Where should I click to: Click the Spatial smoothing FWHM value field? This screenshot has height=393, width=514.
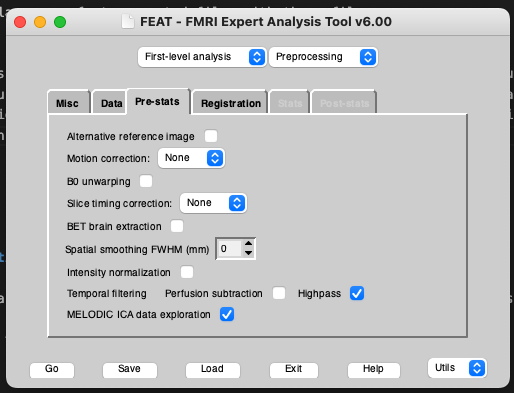[x=229, y=249]
